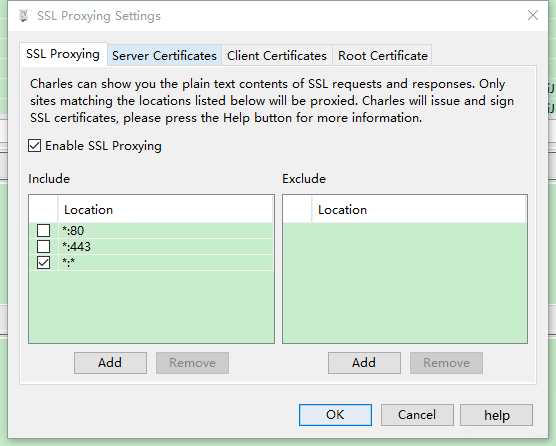Screen dimensions: 556x446
Task: Add a new Include location
Action: point(110,363)
